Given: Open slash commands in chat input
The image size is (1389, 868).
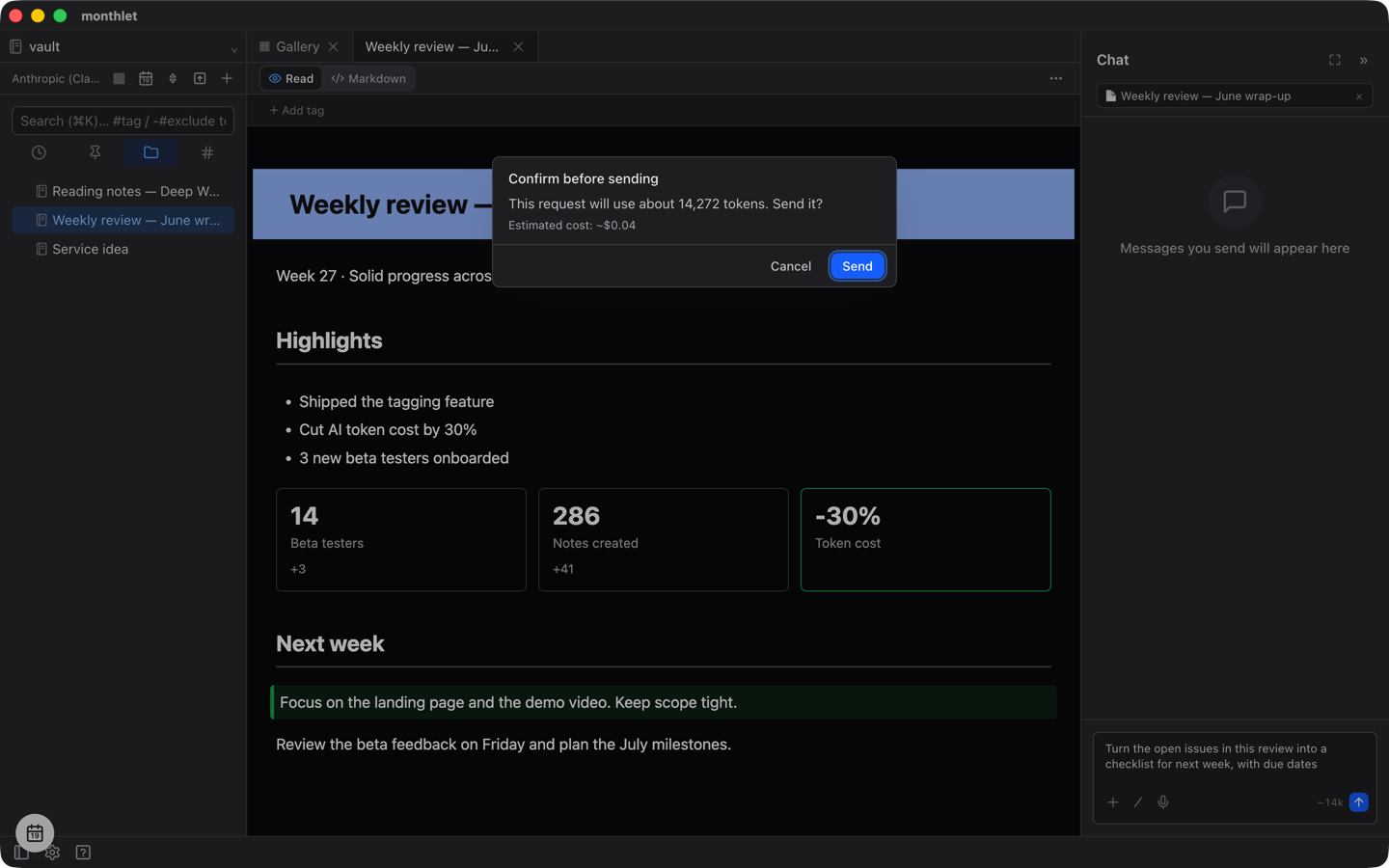Looking at the screenshot, I should coord(1138,802).
